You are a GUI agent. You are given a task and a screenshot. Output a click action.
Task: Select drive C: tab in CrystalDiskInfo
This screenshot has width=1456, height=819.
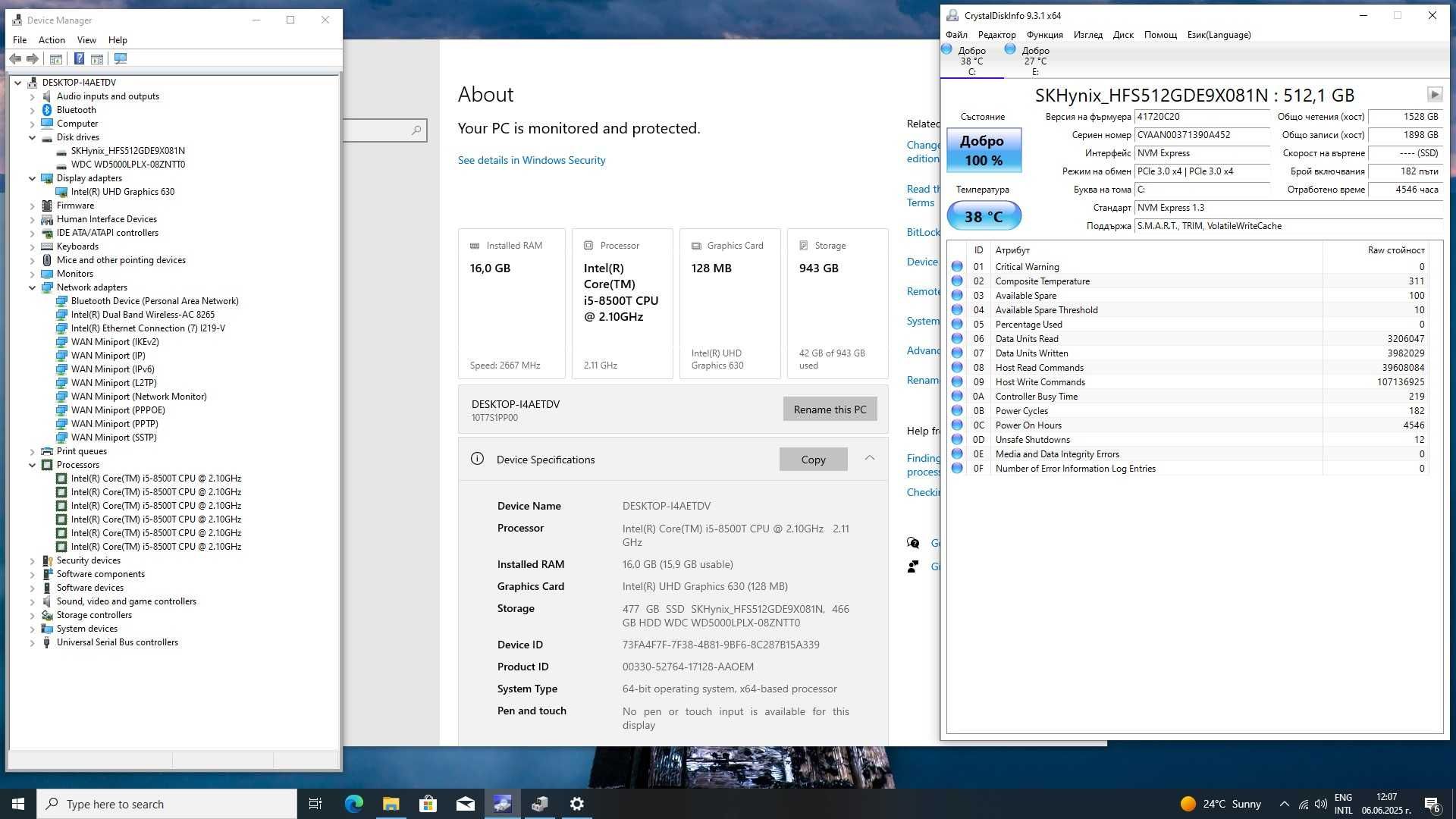click(x=971, y=61)
